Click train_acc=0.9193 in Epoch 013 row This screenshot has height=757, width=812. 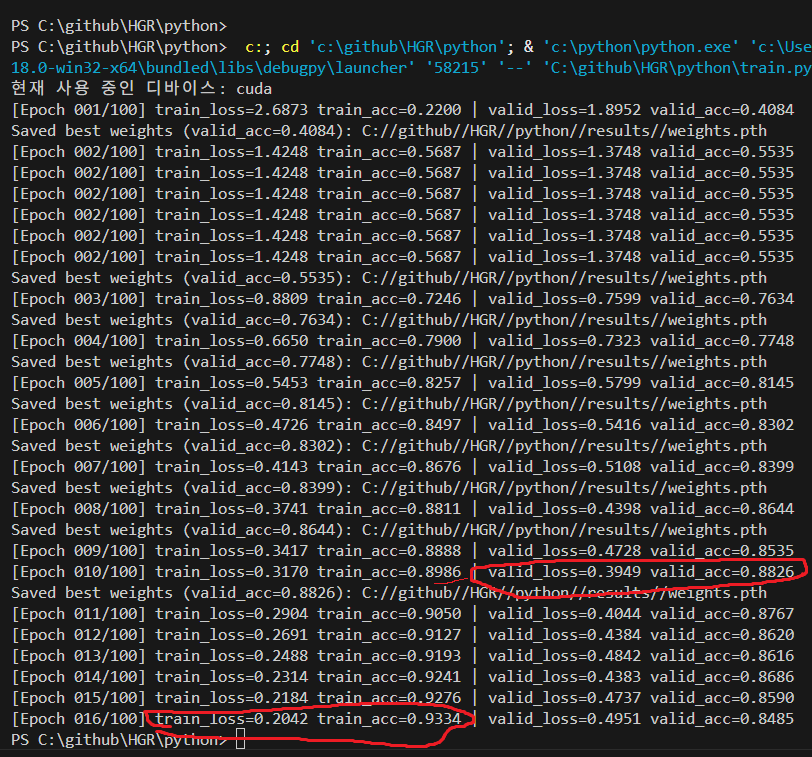389,656
